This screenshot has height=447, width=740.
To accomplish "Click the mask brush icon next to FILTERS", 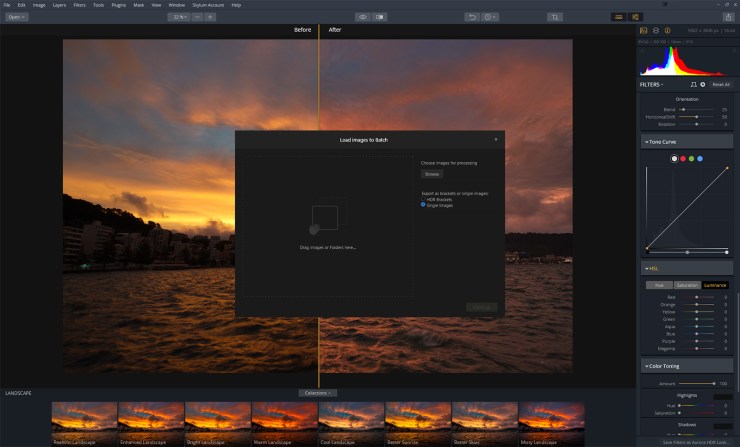I will pyautogui.click(x=693, y=84).
